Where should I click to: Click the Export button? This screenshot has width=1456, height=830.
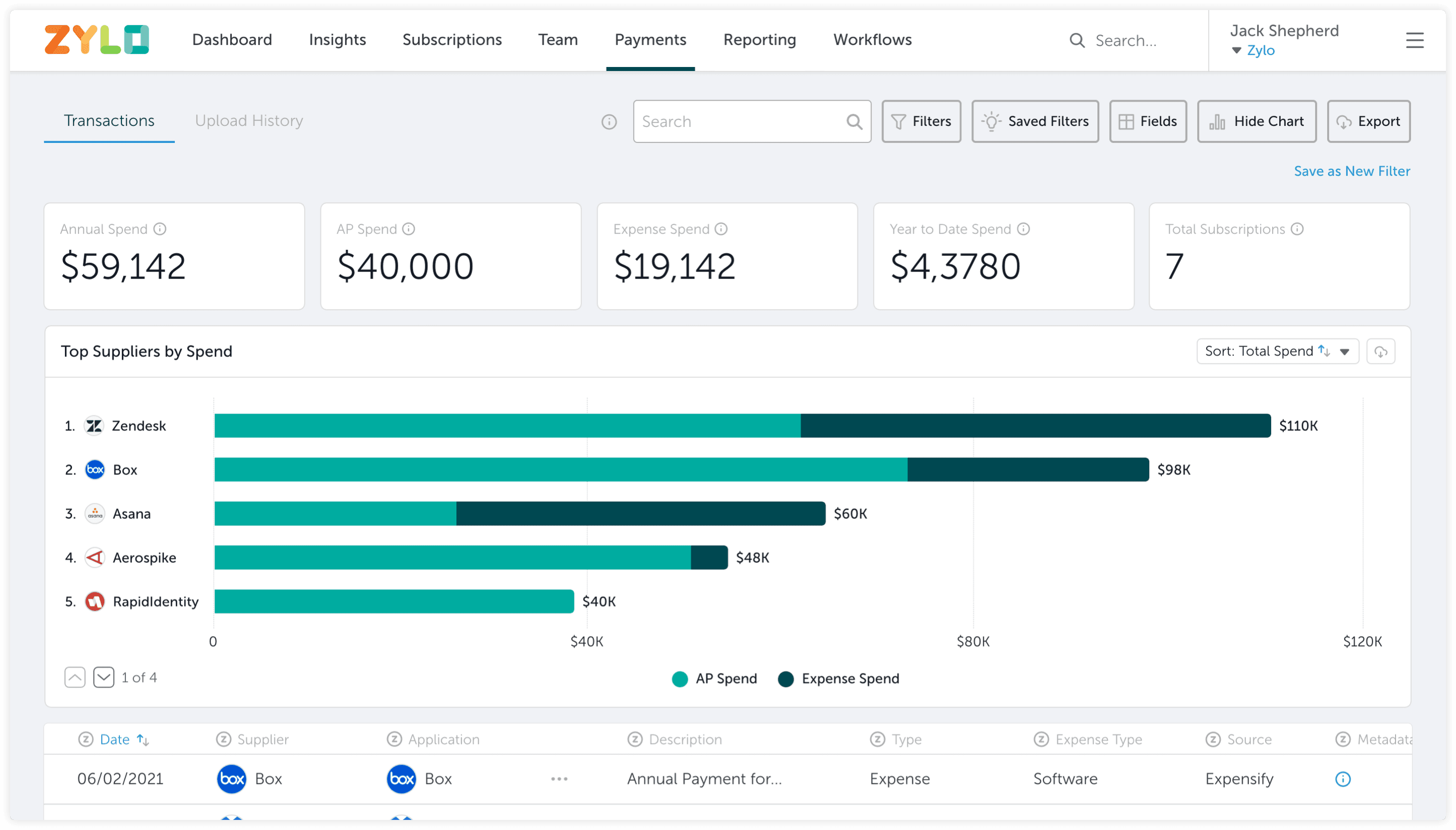coord(1368,121)
